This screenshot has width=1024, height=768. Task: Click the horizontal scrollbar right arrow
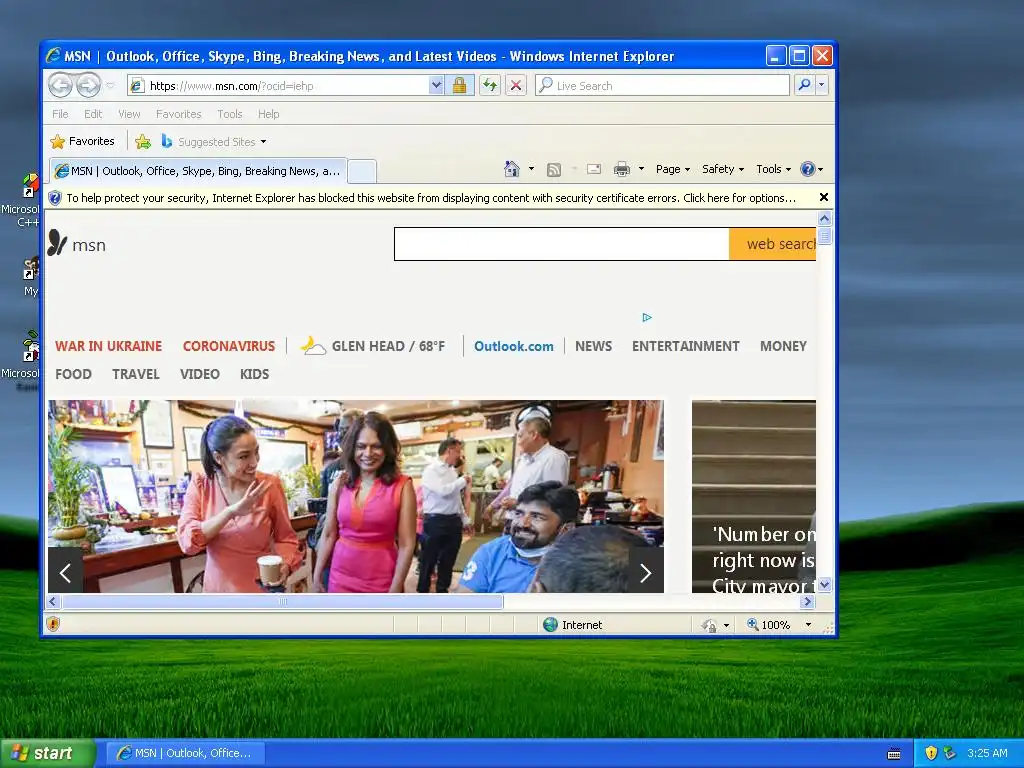click(808, 601)
